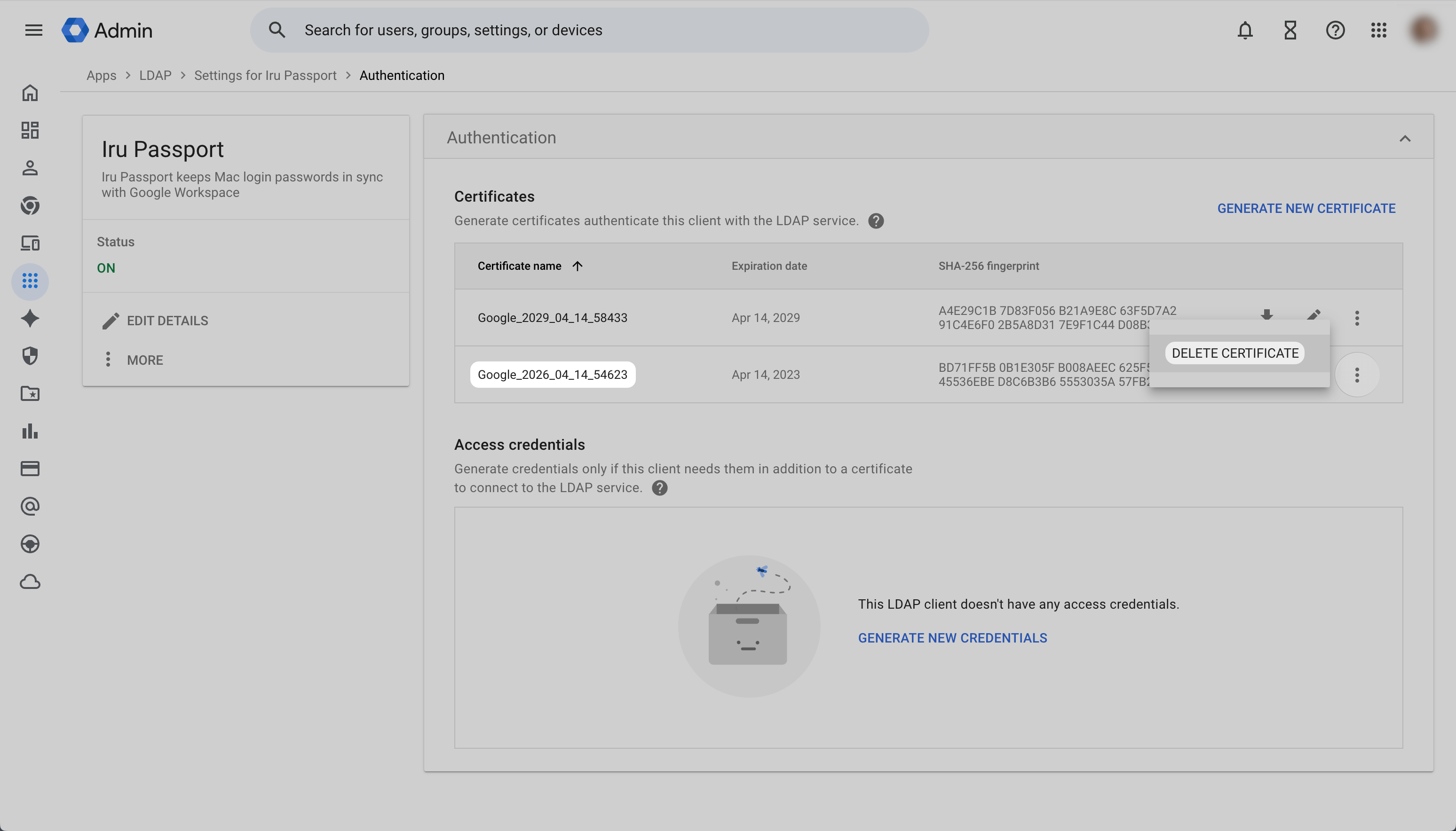
Task: Open the starred folder sidebar icon
Action: tap(30, 394)
